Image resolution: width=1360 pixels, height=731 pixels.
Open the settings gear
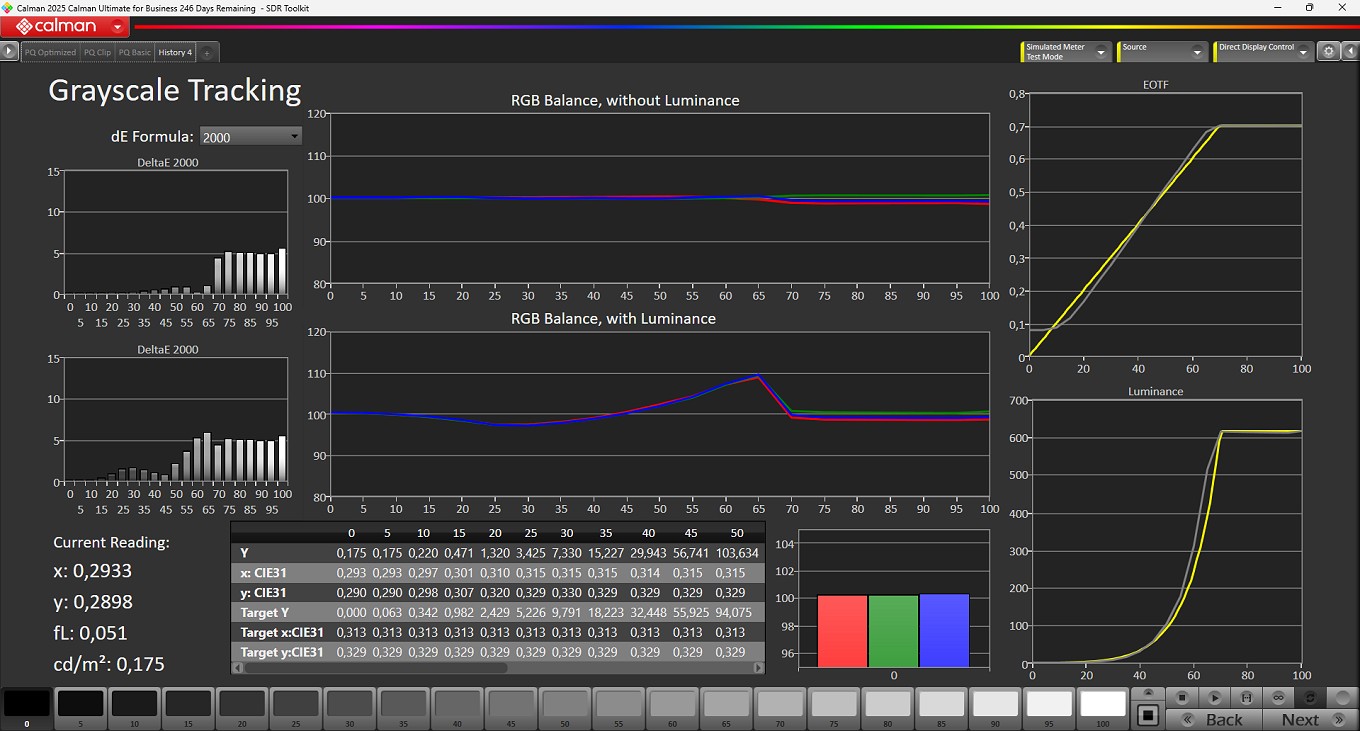[1328, 52]
